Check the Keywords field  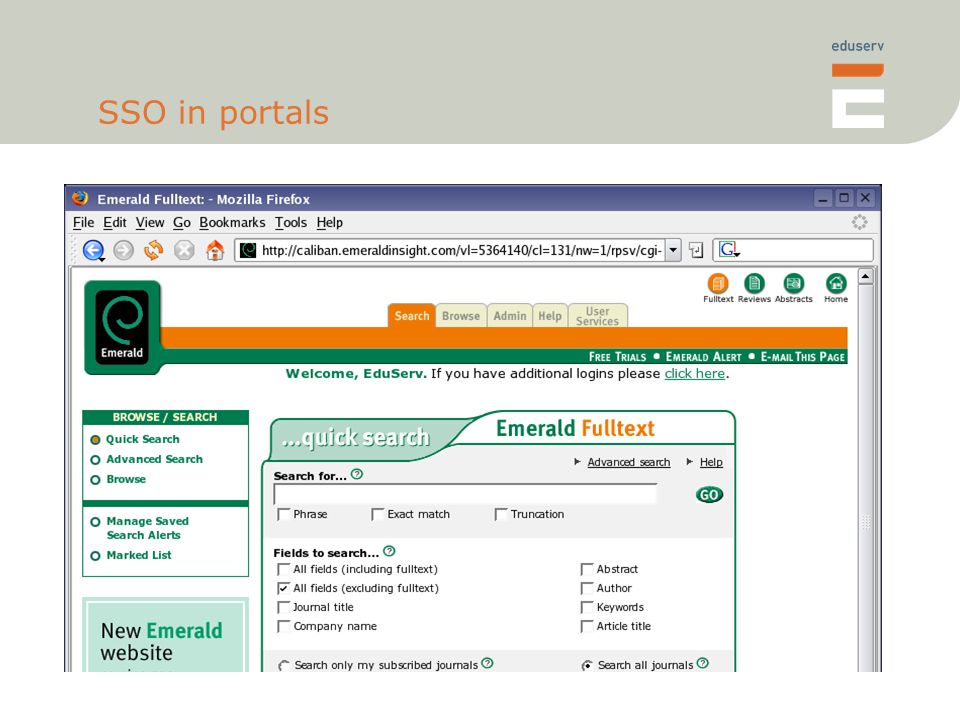pyautogui.click(x=587, y=607)
